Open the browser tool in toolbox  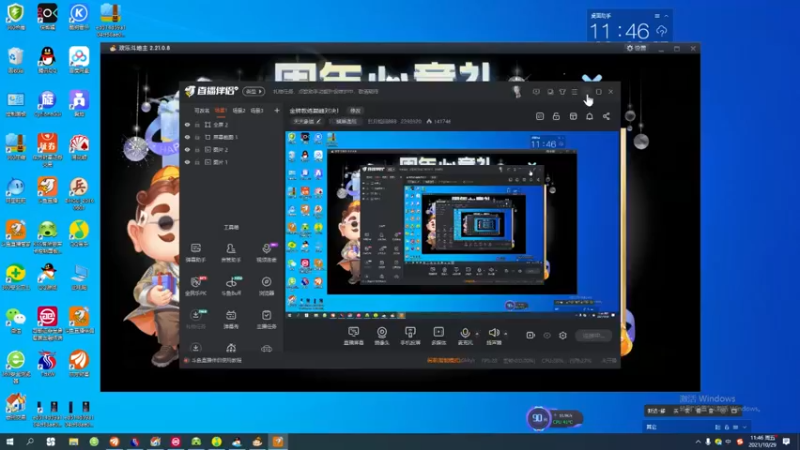(266, 286)
